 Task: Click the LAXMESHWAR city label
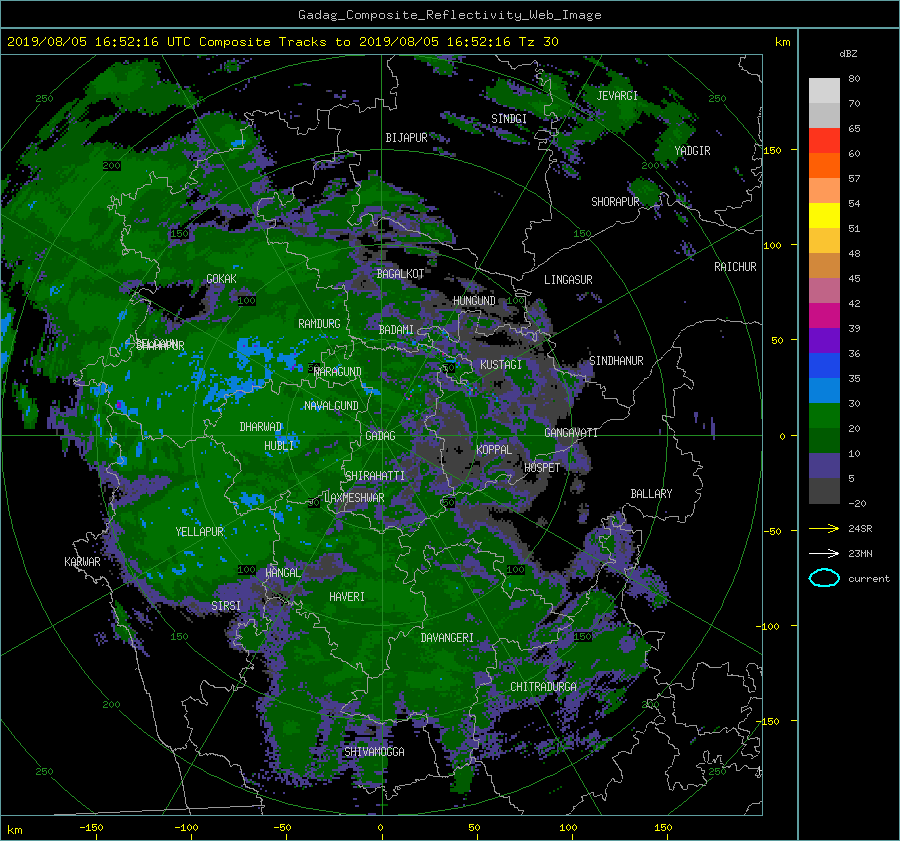(354, 498)
